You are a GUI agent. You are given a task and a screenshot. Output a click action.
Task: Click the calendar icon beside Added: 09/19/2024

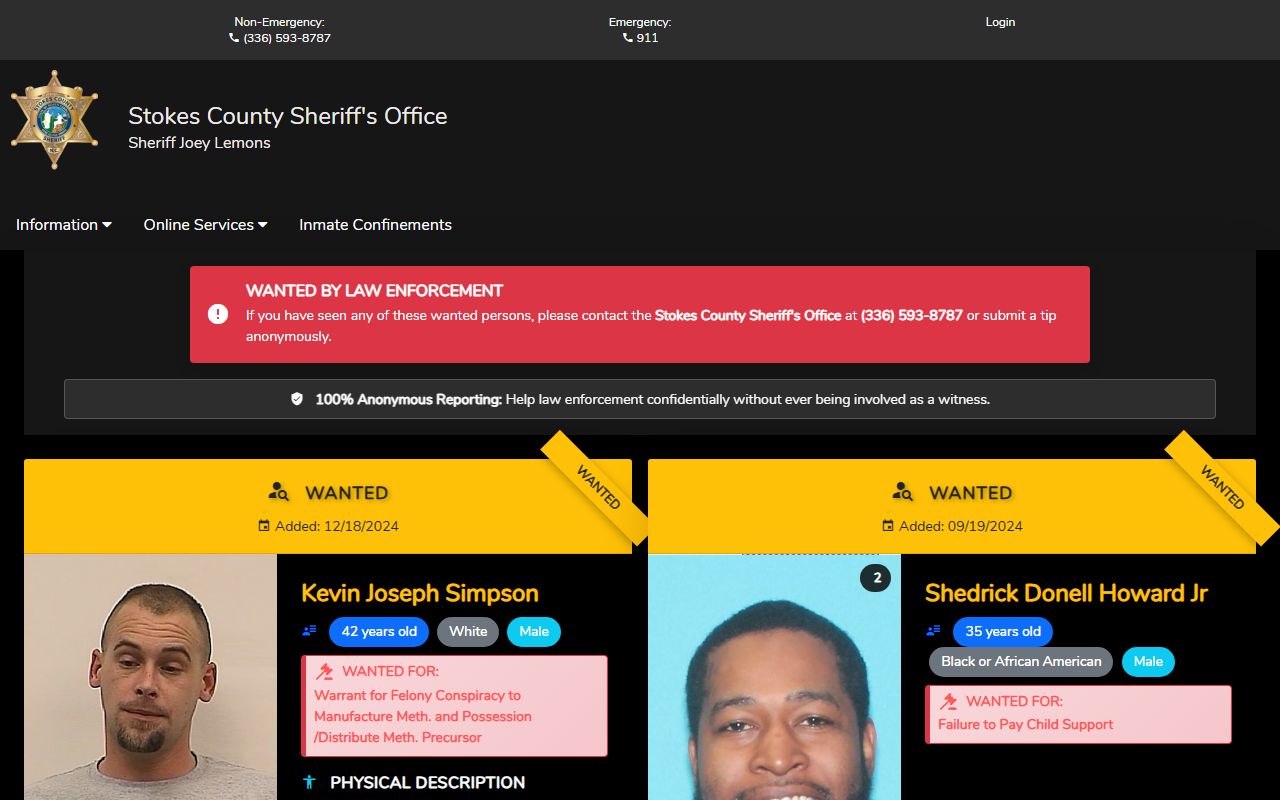[x=888, y=526]
